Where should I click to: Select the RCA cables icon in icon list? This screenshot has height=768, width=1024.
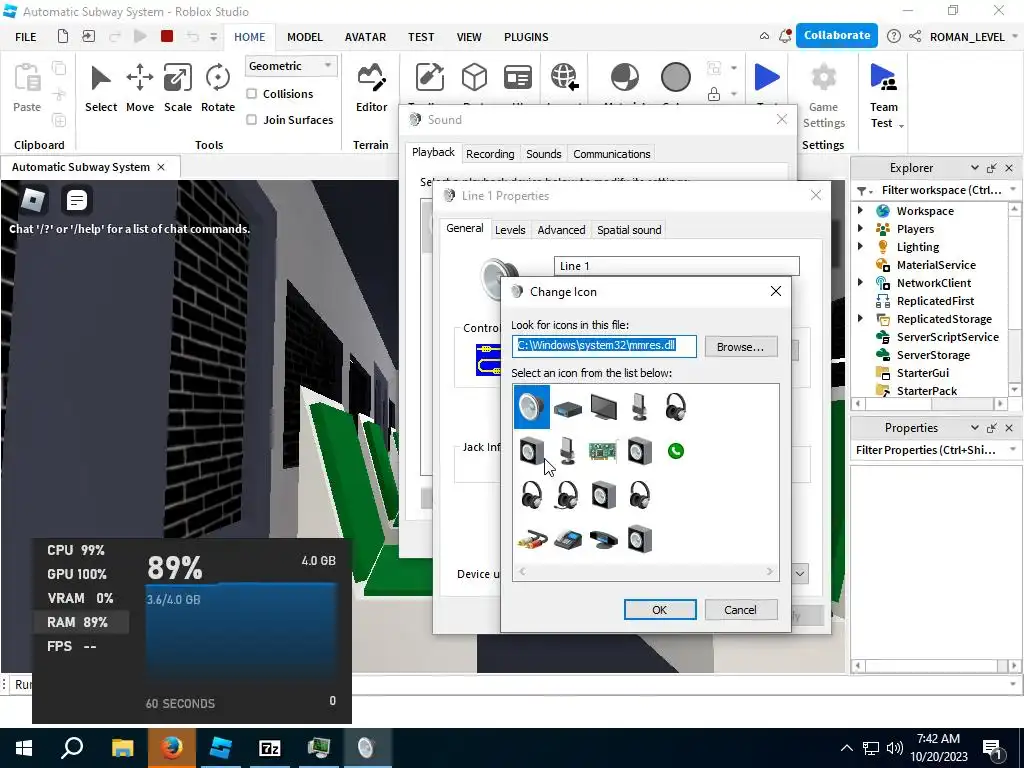click(532, 539)
